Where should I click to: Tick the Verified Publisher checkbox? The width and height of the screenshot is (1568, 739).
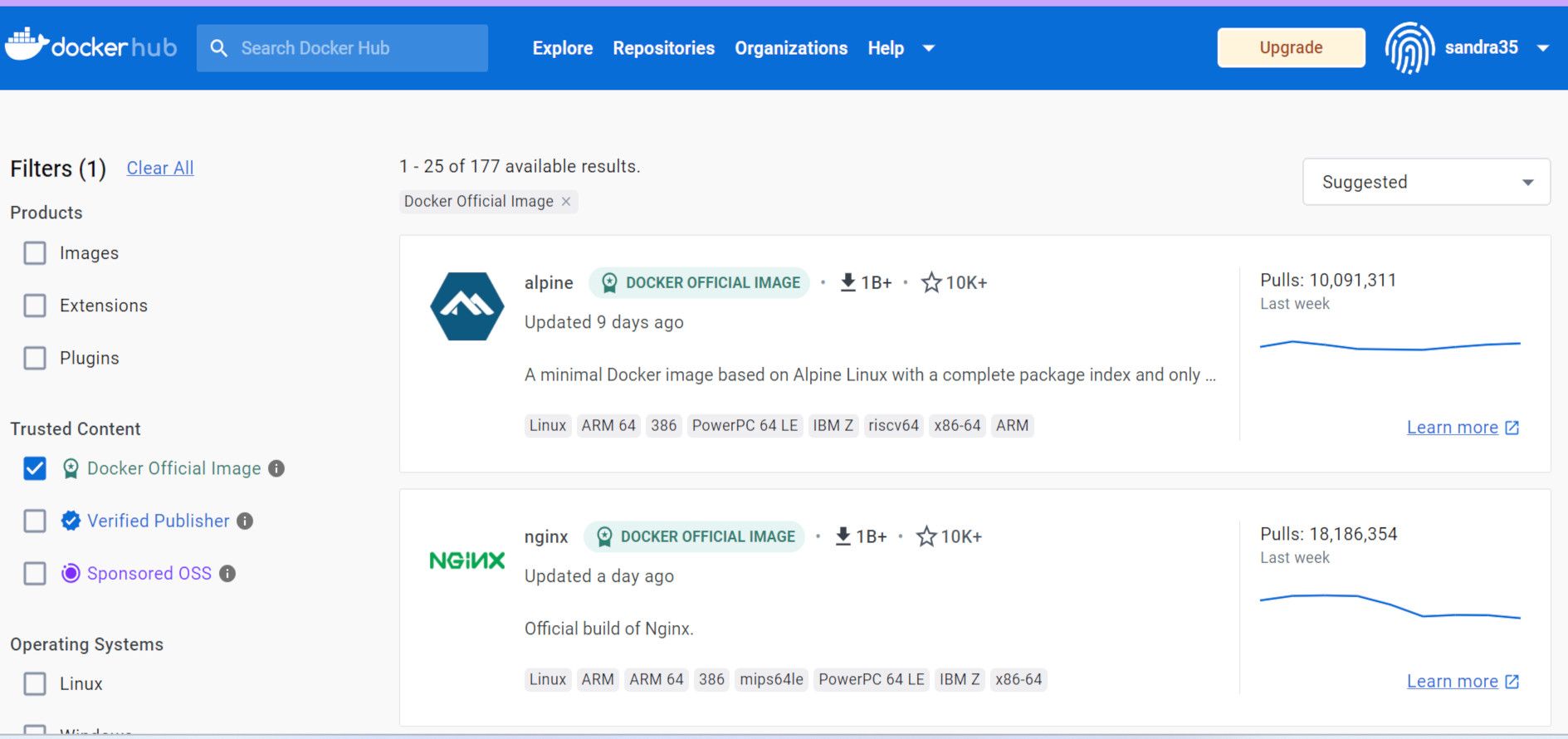click(x=35, y=521)
